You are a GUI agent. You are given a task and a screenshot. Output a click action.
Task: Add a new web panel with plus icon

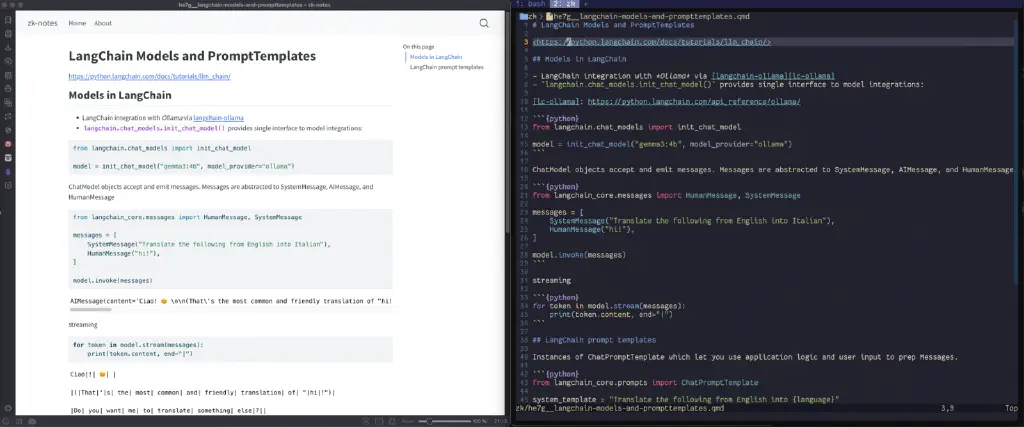8,185
